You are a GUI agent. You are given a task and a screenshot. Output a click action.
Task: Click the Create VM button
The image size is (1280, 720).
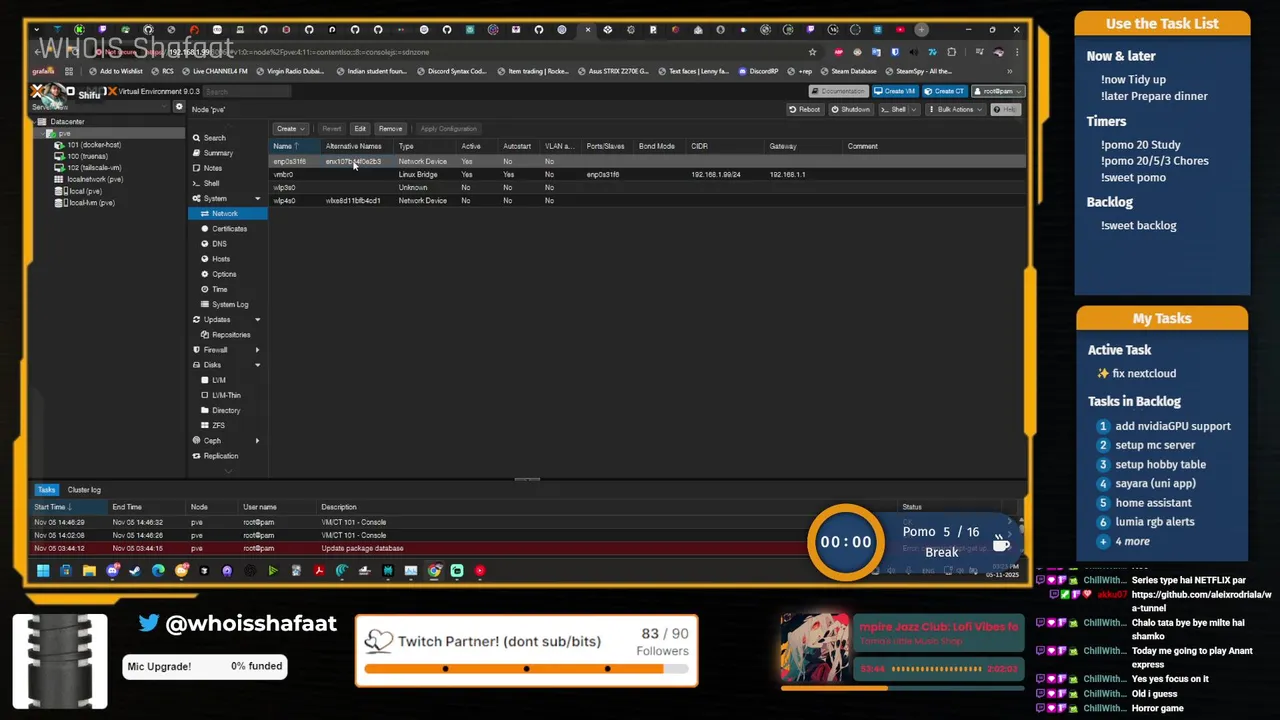(x=895, y=91)
